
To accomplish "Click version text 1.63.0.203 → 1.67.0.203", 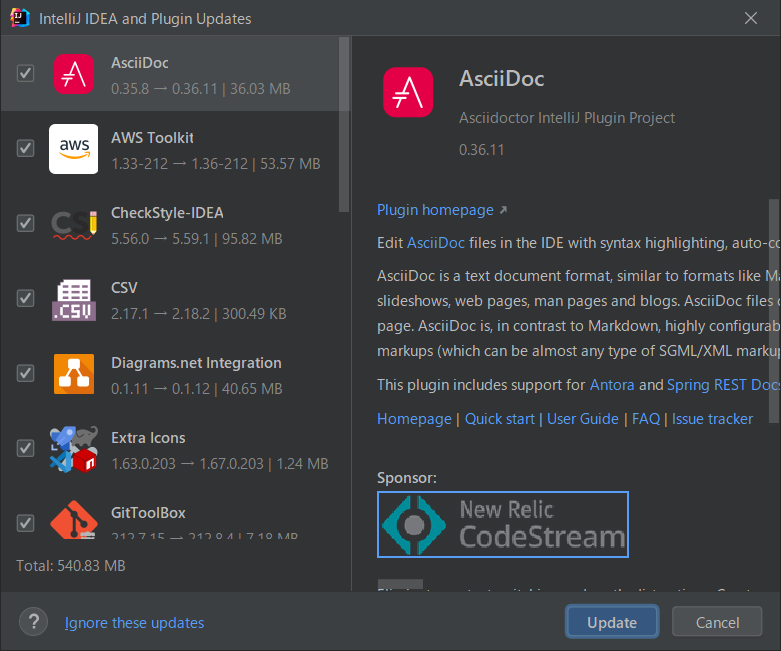I will [187, 464].
